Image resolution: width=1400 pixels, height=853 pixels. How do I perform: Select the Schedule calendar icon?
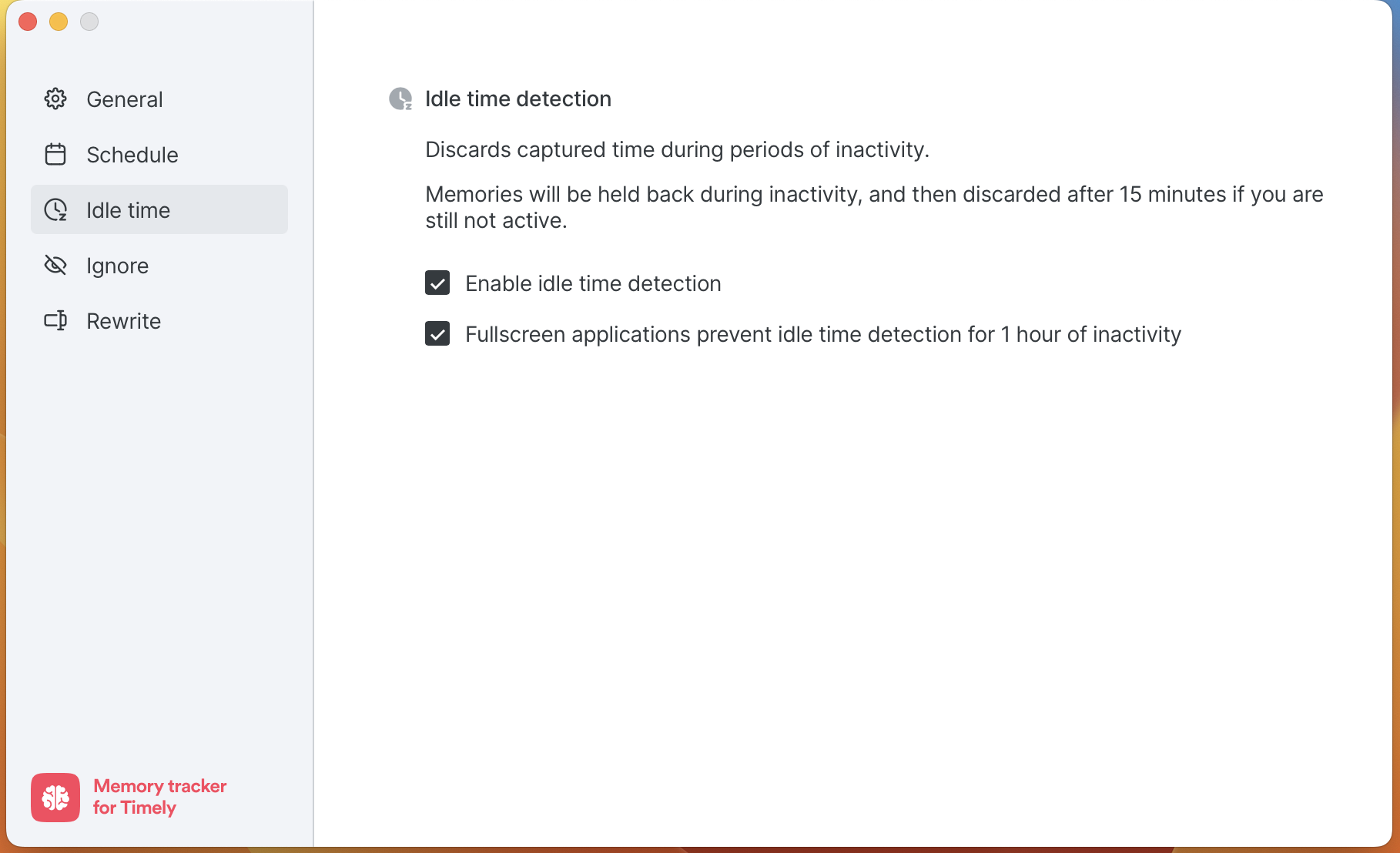point(55,154)
